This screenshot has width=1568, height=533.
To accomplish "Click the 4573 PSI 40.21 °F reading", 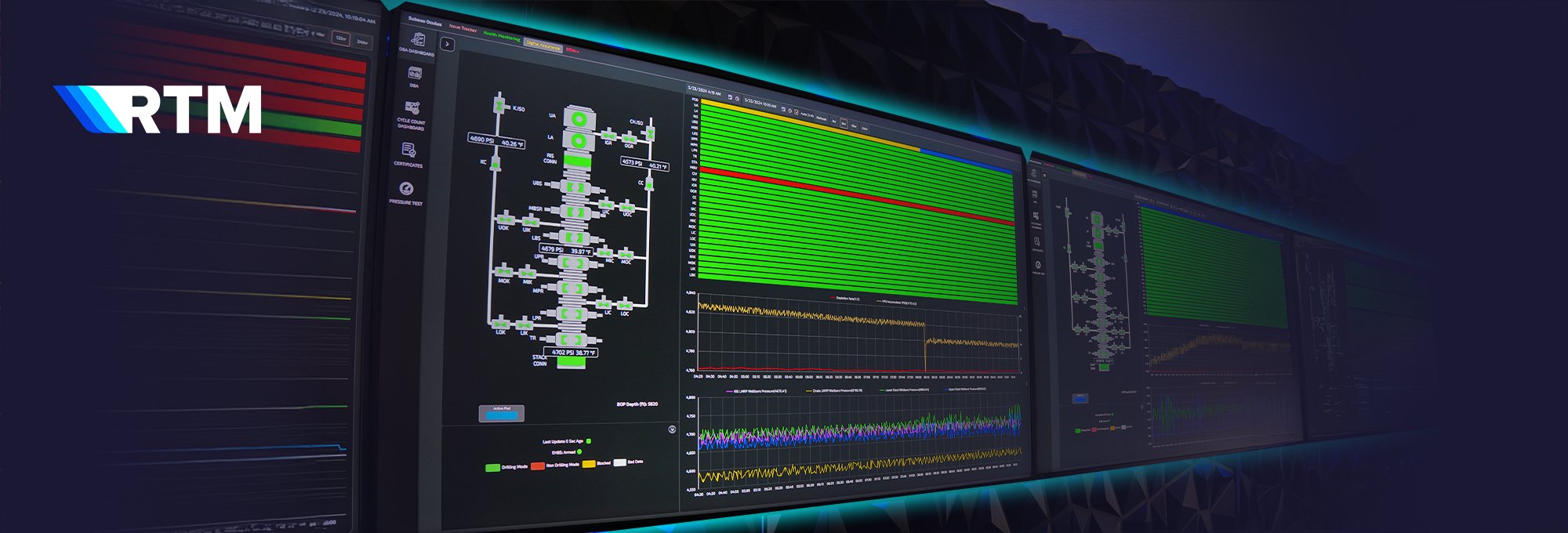I will pyautogui.click(x=645, y=164).
